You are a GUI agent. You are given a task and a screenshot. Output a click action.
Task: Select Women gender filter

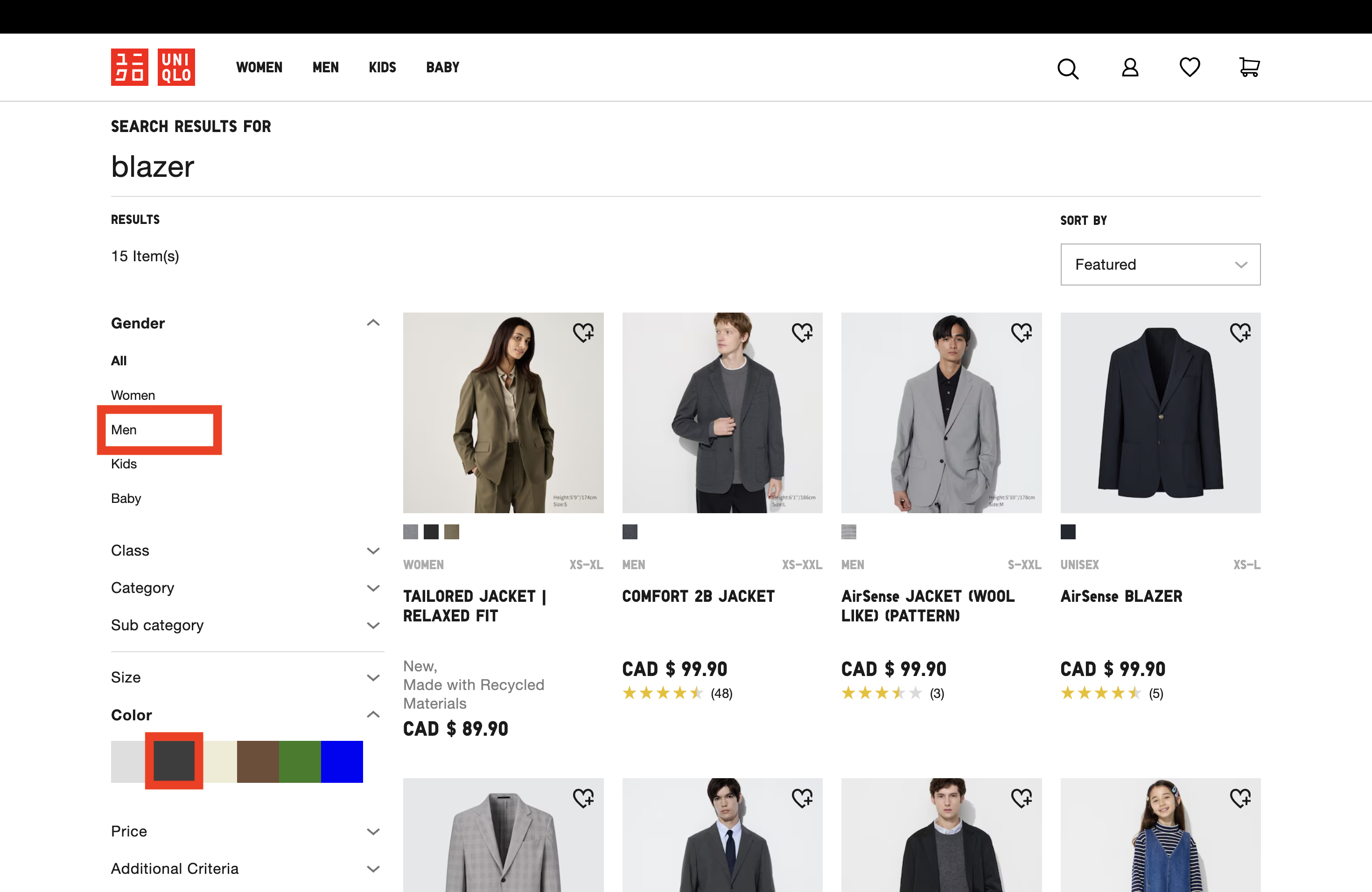pyautogui.click(x=133, y=395)
